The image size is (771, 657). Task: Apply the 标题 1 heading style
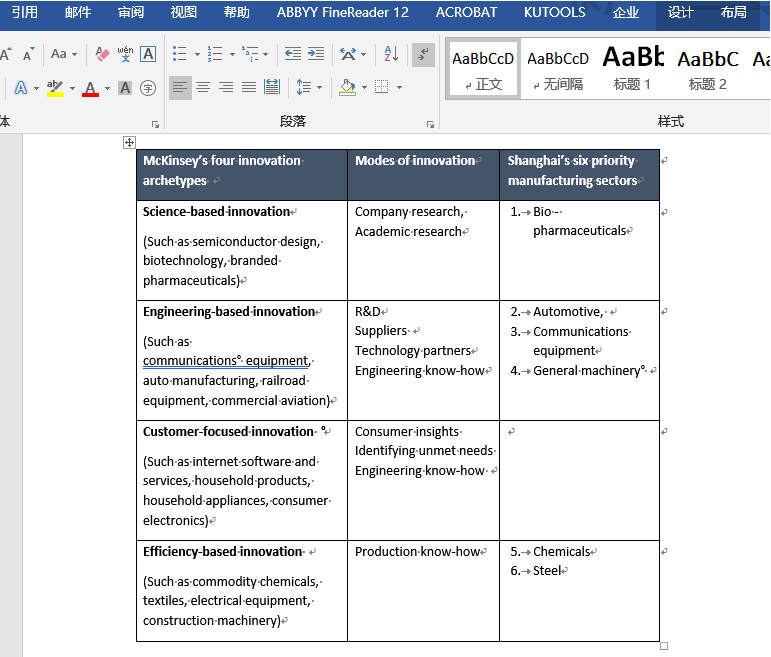point(632,68)
